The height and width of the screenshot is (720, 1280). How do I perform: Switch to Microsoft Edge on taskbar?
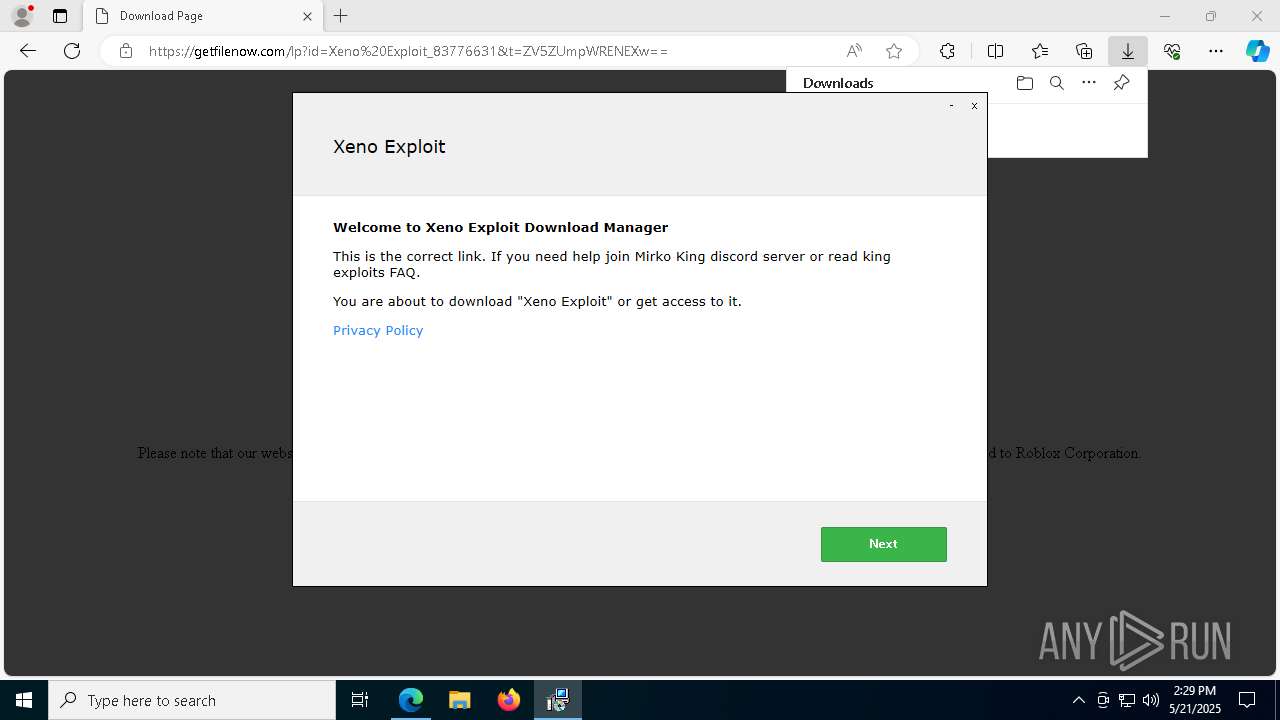point(411,700)
